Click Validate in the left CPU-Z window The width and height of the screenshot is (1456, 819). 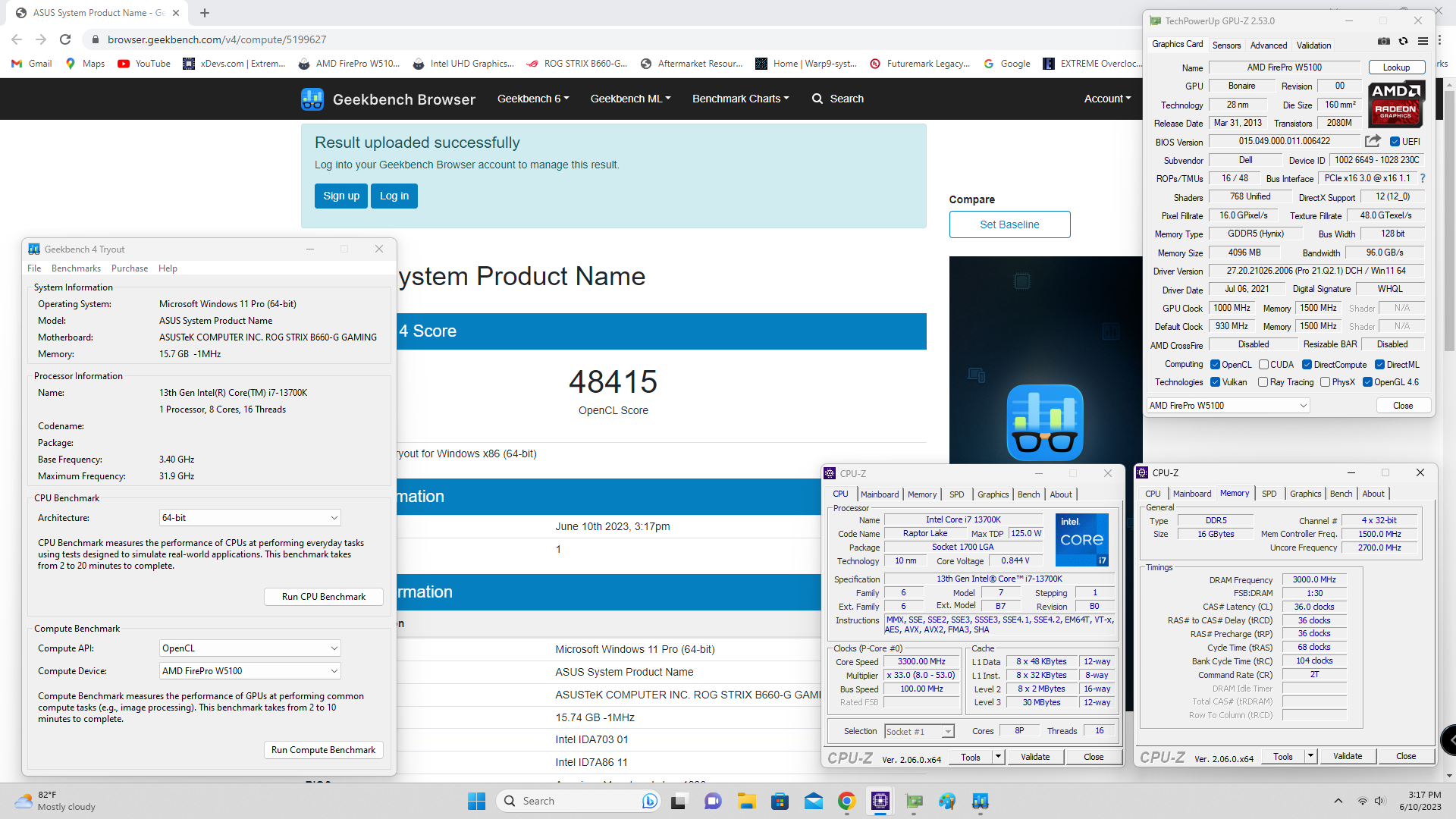click(x=1035, y=757)
